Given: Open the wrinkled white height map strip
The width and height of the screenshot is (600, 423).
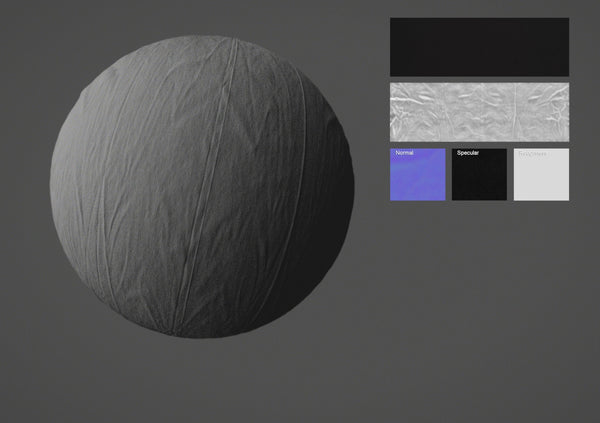Looking at the screenshot, I should click(x=479, y=111).
